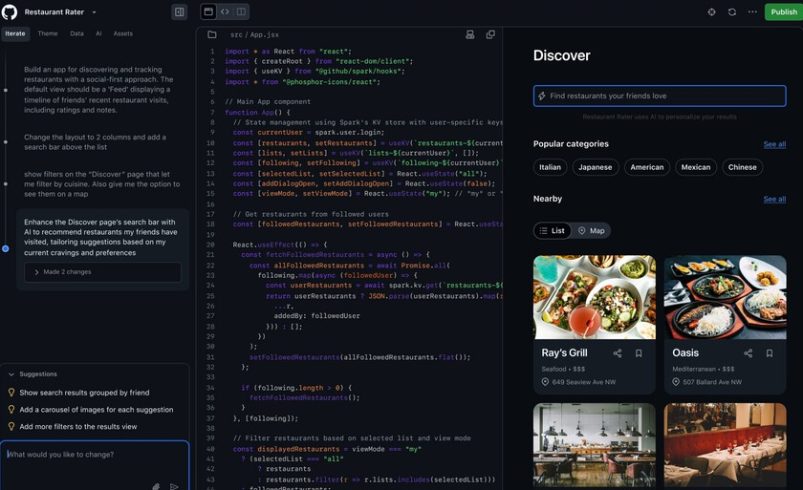Switch Nearby view to Map
The image size is (803, 490).
pyautogui.click(x=591, y=231)
